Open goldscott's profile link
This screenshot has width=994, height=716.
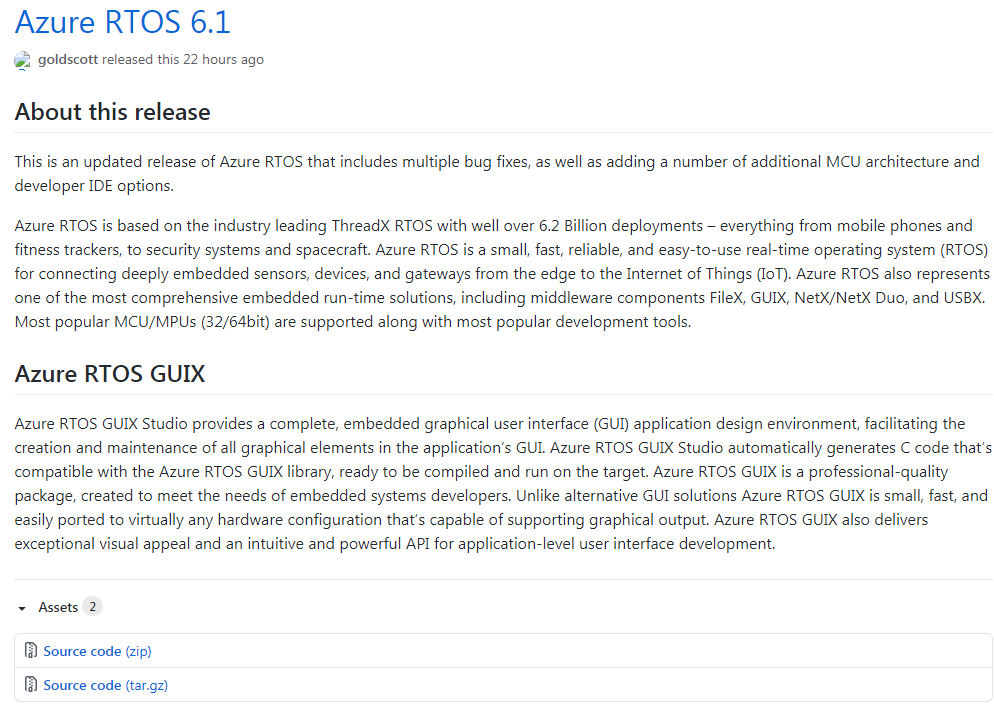68,60
